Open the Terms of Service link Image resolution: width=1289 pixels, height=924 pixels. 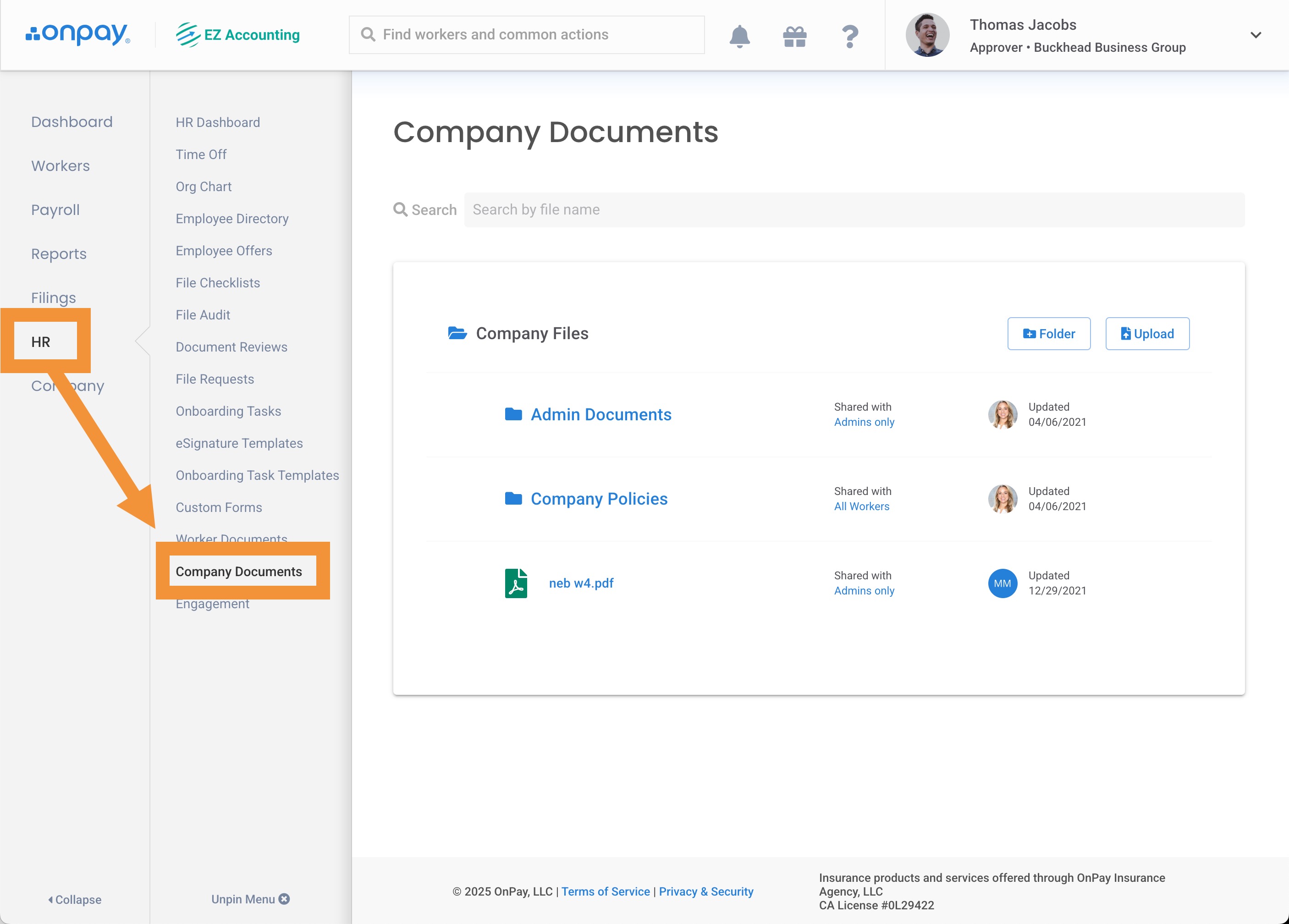click(x=605, y=891)
